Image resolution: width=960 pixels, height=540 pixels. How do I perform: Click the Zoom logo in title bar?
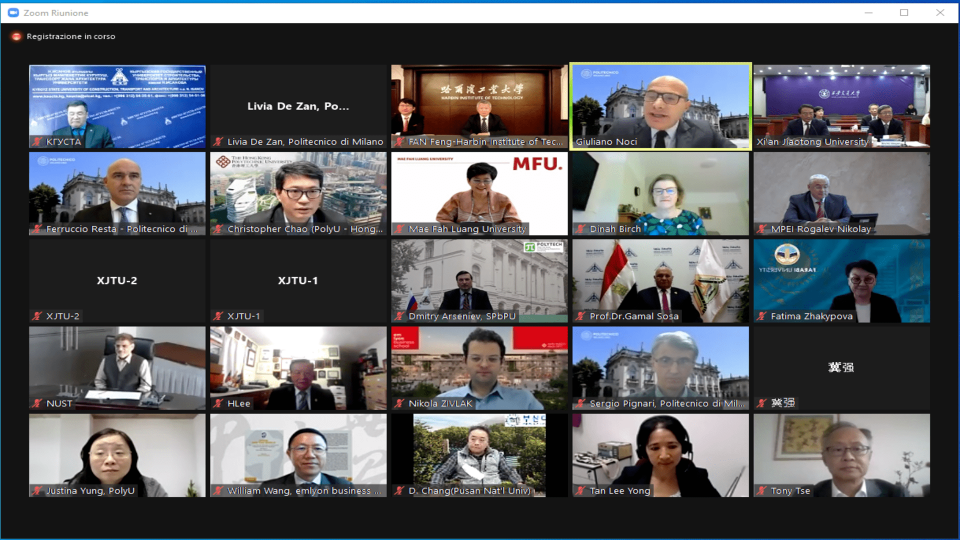[x=12, y=13]
